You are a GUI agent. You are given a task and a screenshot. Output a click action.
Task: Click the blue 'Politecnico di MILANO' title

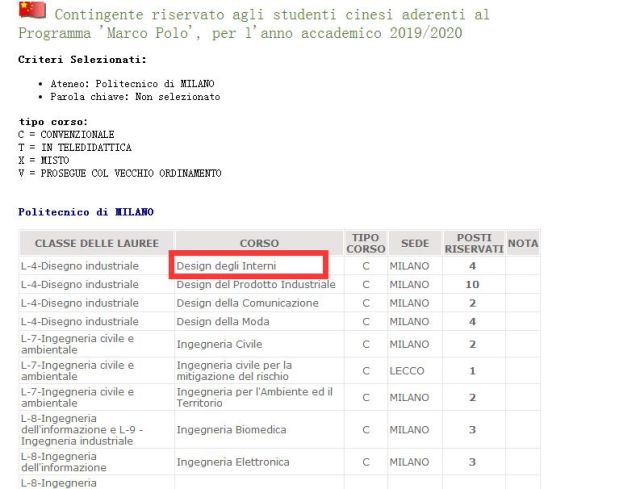[x=86, y=212]
